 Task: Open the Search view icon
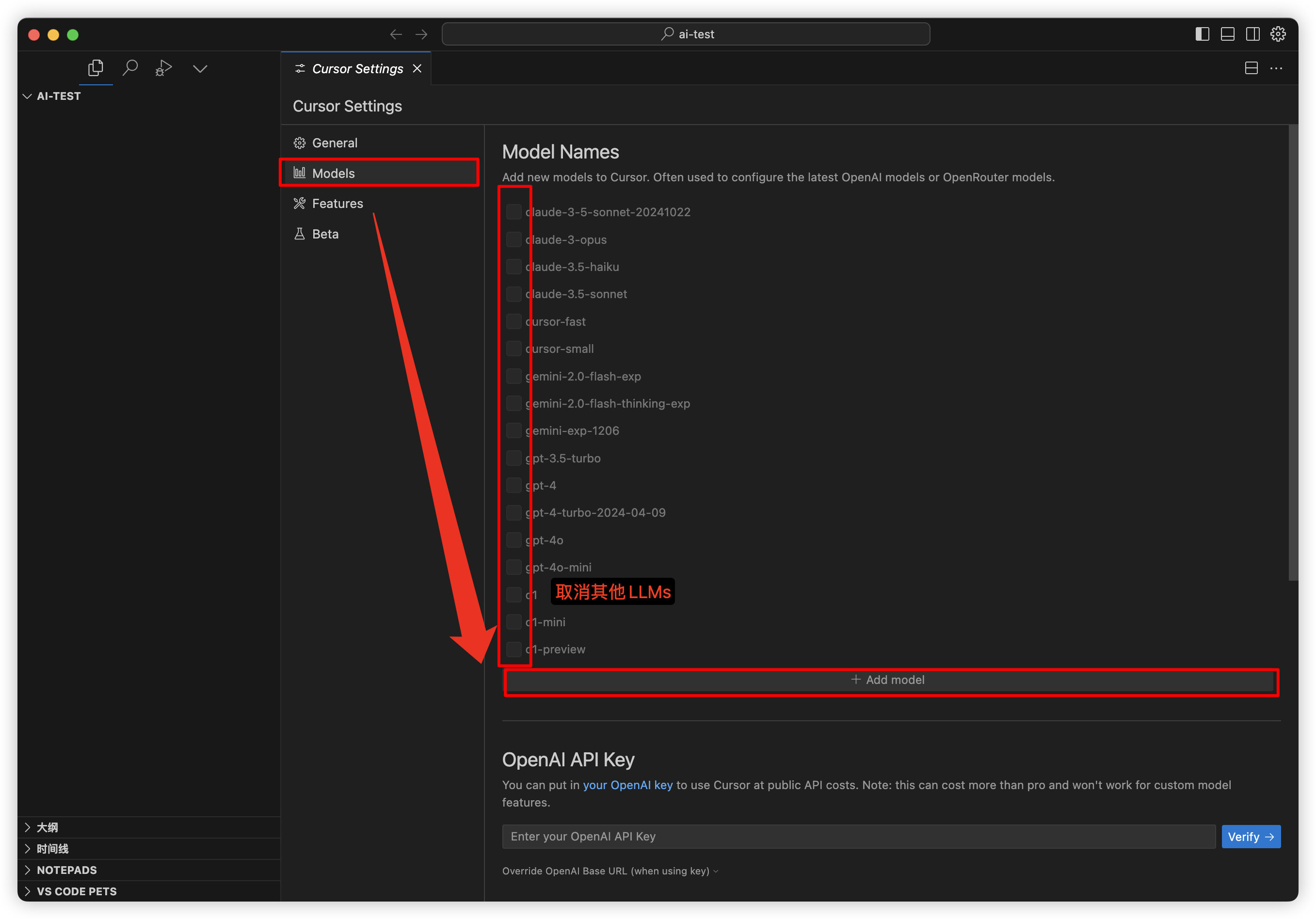(x=130, y=68)
